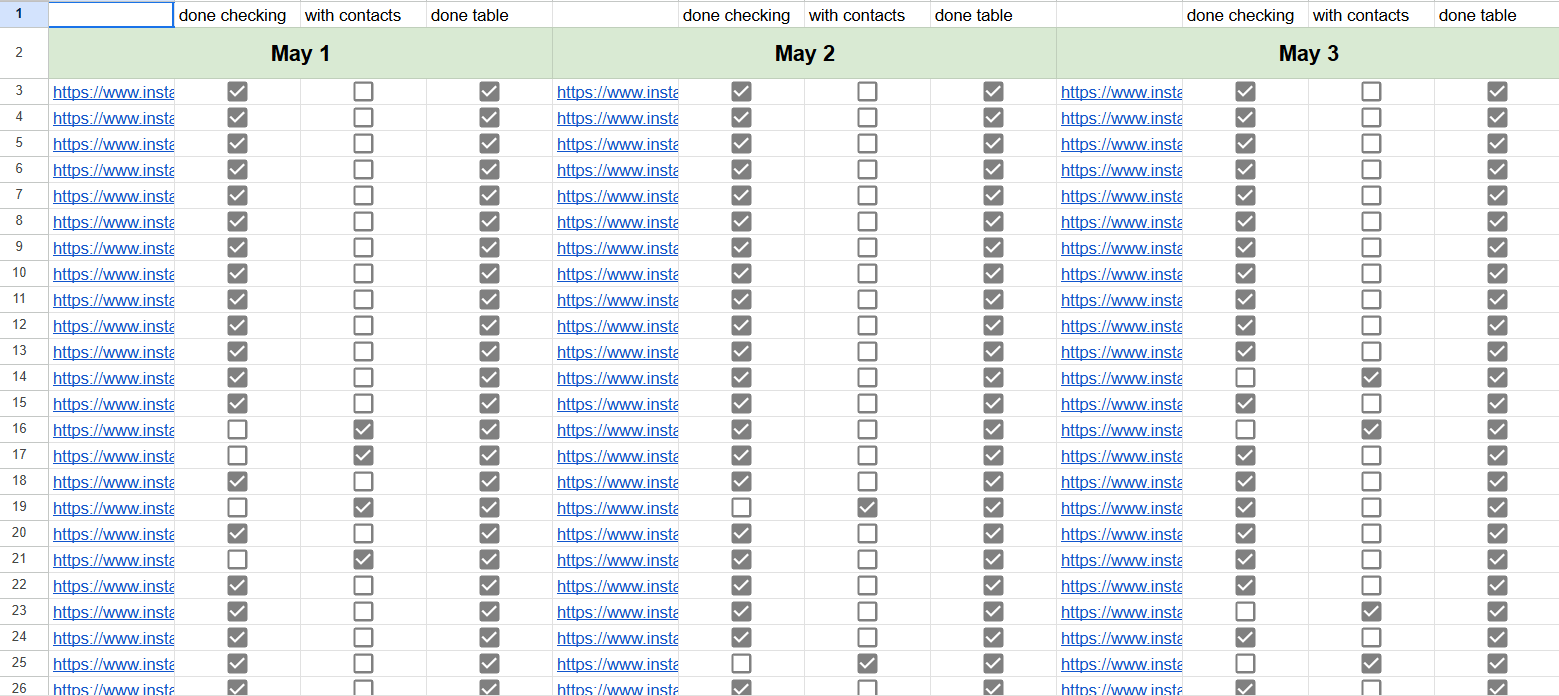Screen dimensions: 1559x696
Task: Open the May 2 Instagram link in row 10
Action: (x=617, y=274)
